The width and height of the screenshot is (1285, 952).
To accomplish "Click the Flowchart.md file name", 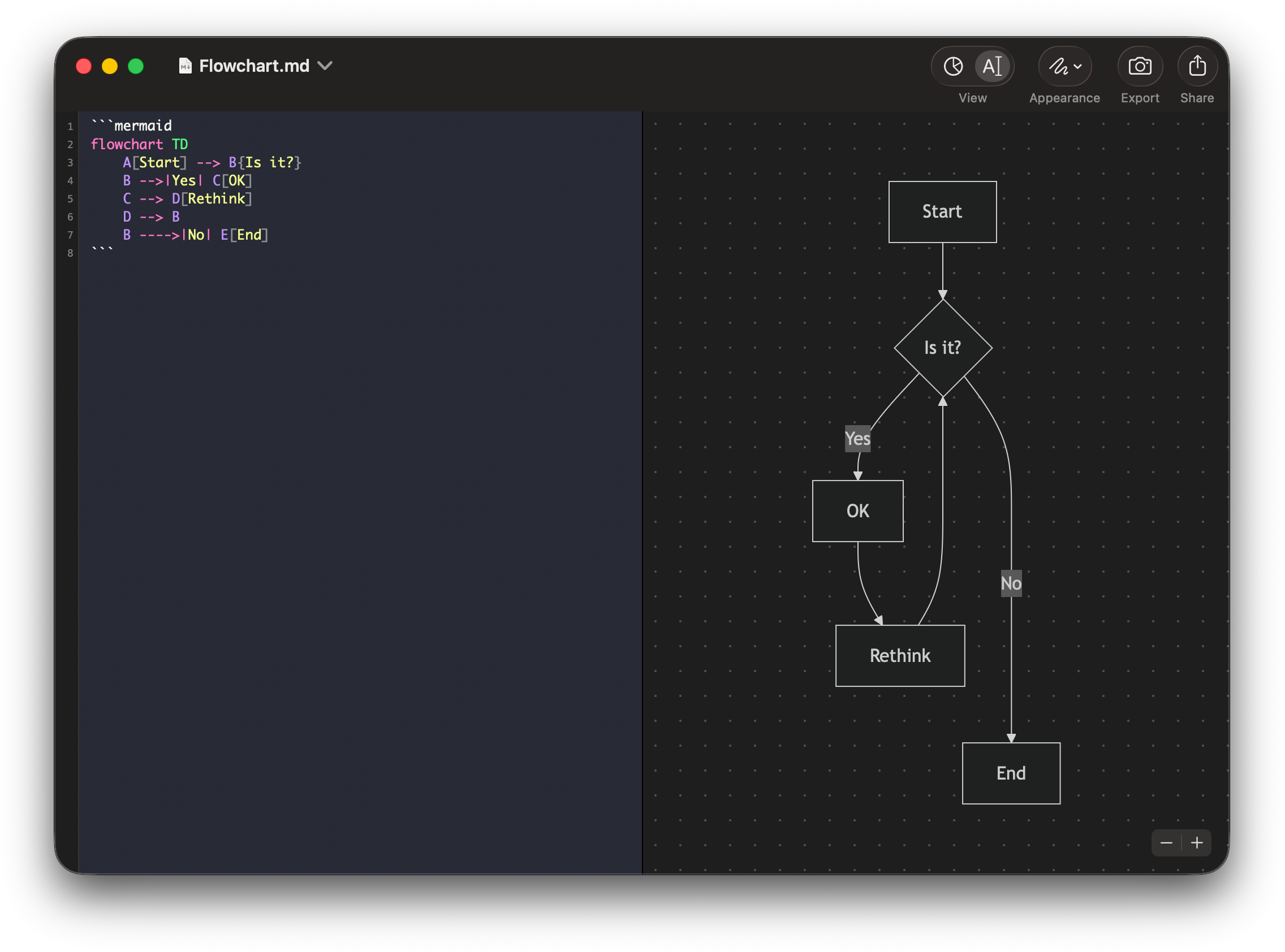I will [255, 66].
